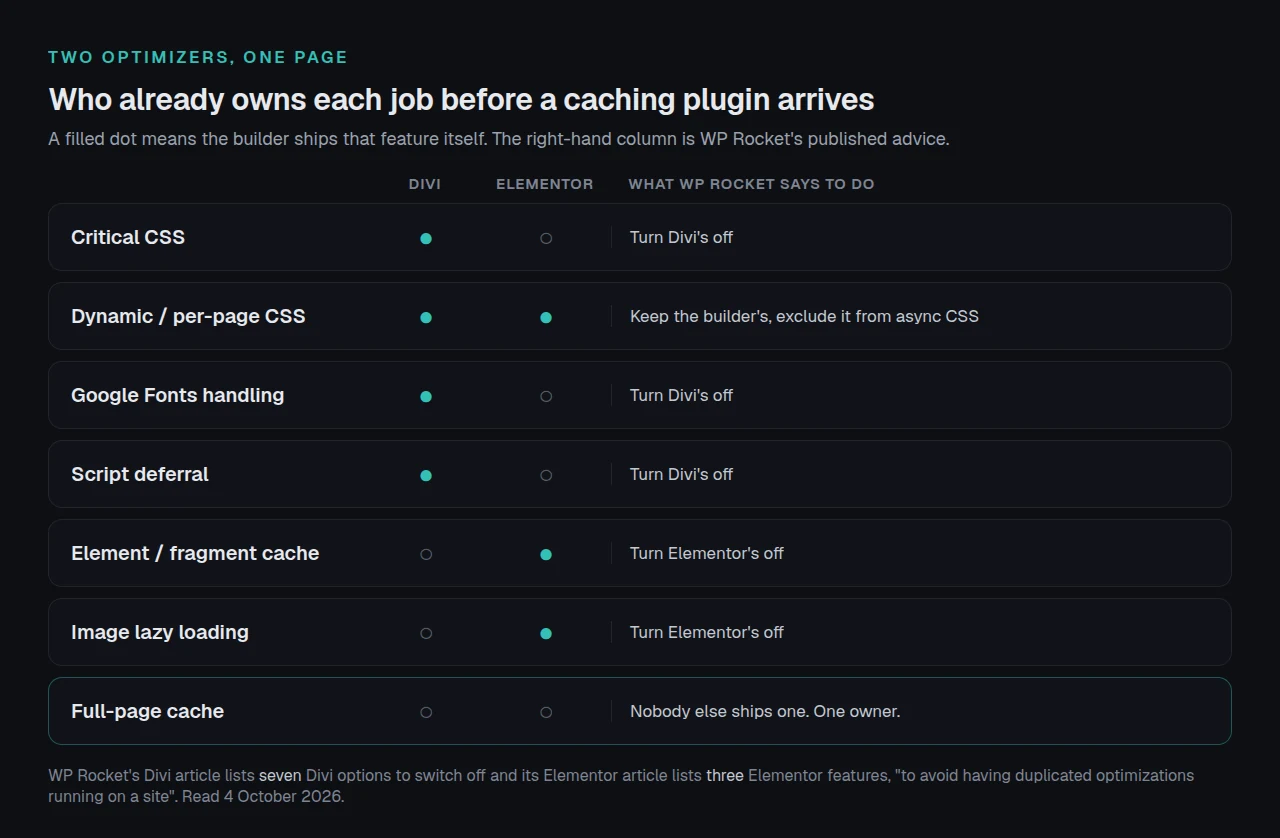Pick the Divi dot in Script deferral row

point(426,475)
